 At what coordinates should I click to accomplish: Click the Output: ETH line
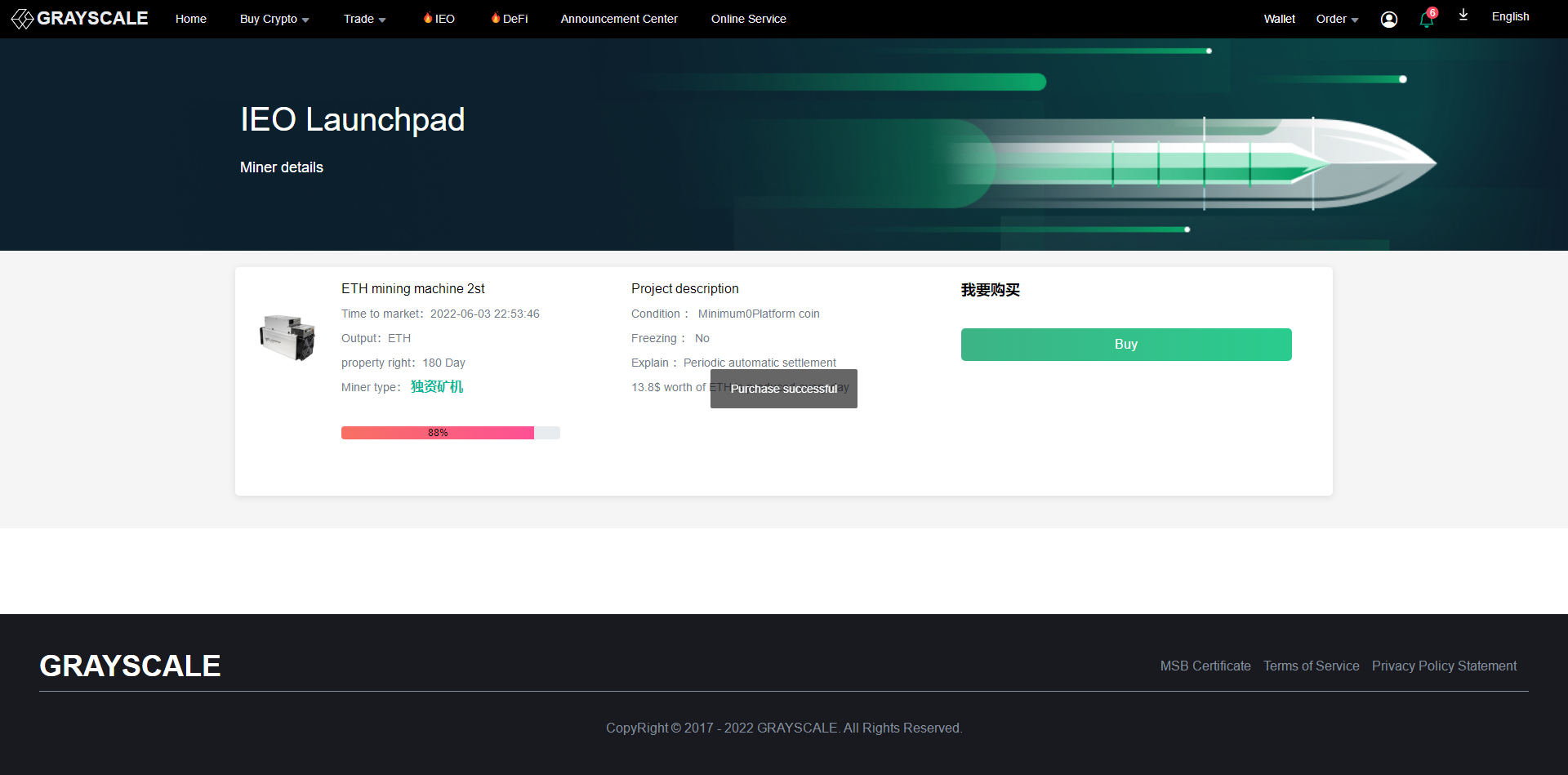376,338
